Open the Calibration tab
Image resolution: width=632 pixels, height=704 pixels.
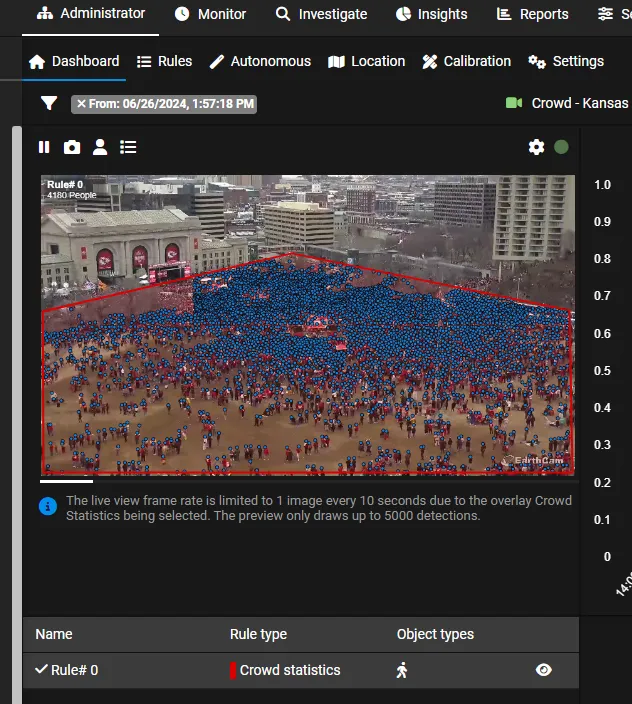click(466, 61)
